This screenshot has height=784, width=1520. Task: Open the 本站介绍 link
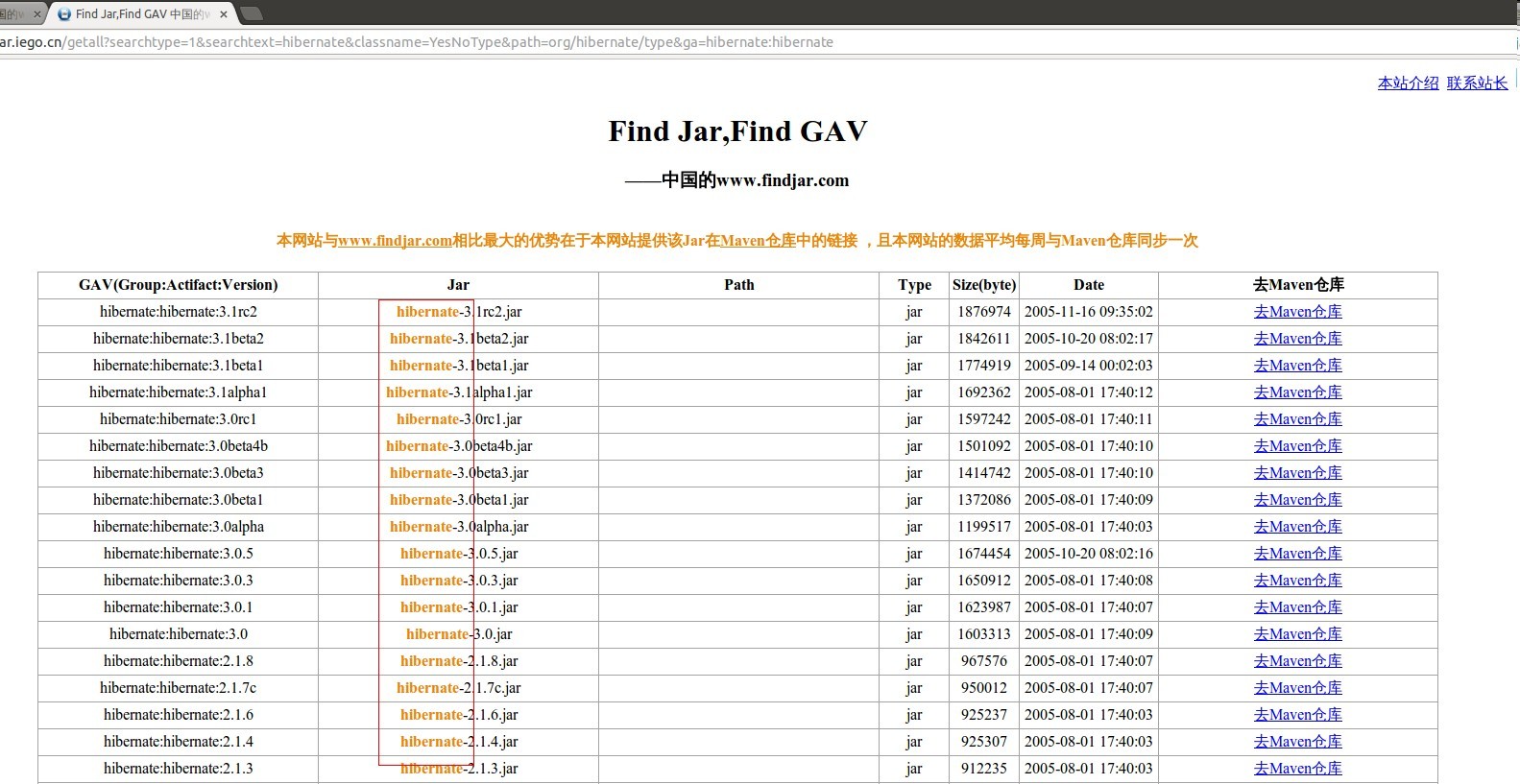(1408, 83)
